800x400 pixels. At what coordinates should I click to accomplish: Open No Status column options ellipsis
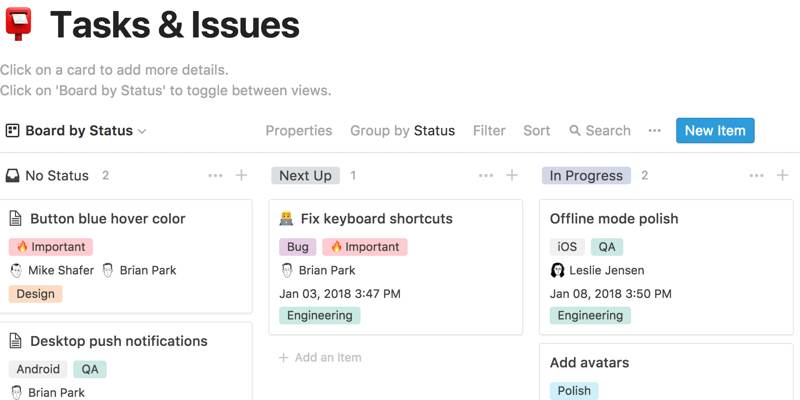[216, 176]
